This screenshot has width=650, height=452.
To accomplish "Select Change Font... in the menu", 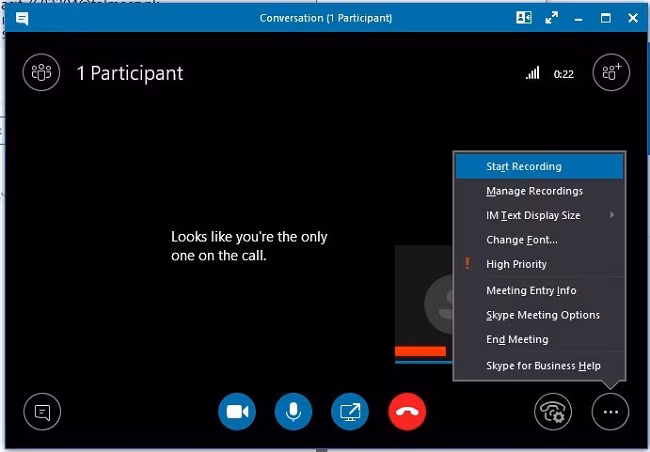I will point(539,240).
